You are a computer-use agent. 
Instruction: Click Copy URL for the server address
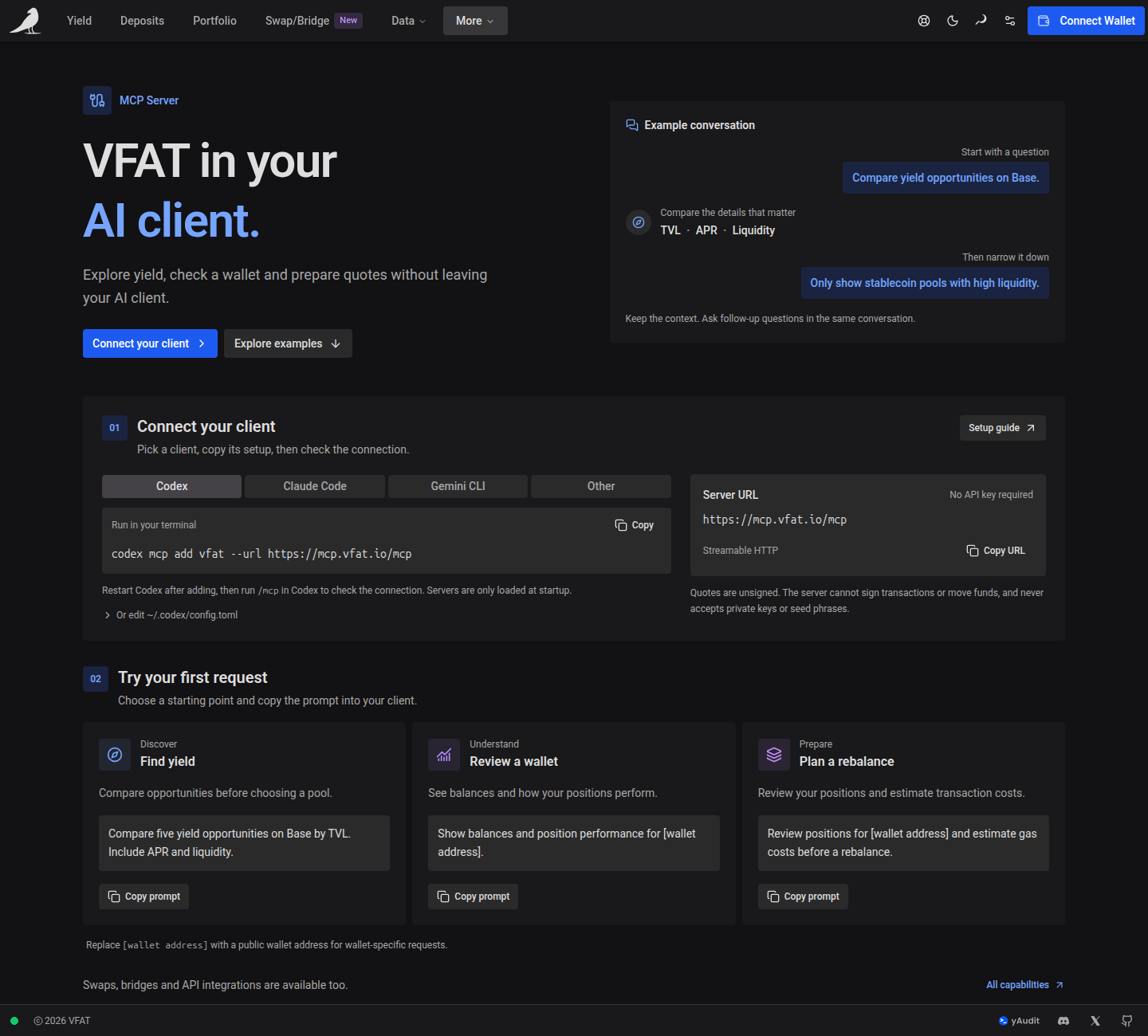pyautogui.click(x=996, y=551)
